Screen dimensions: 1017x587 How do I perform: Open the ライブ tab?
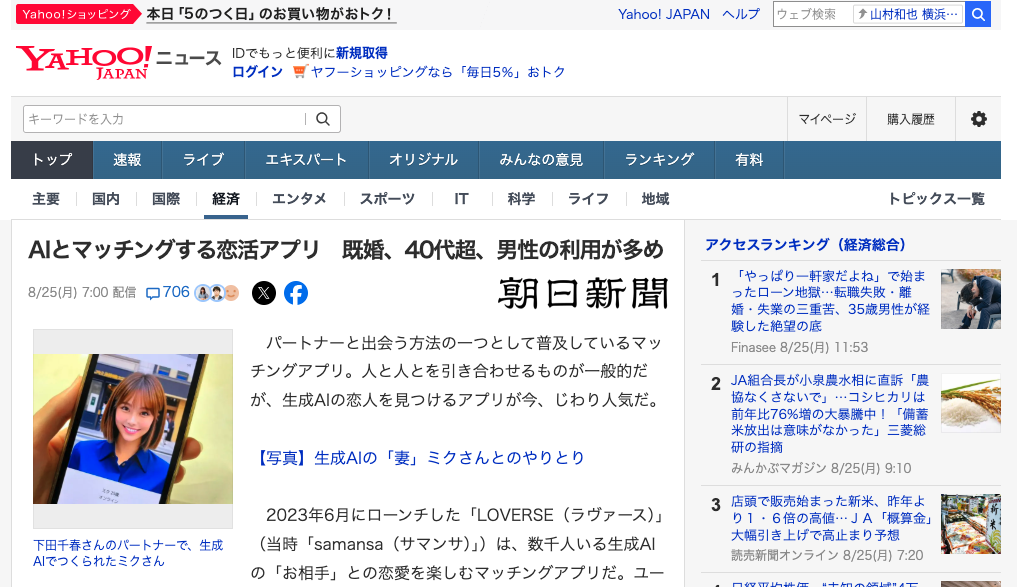pos(203,160)
